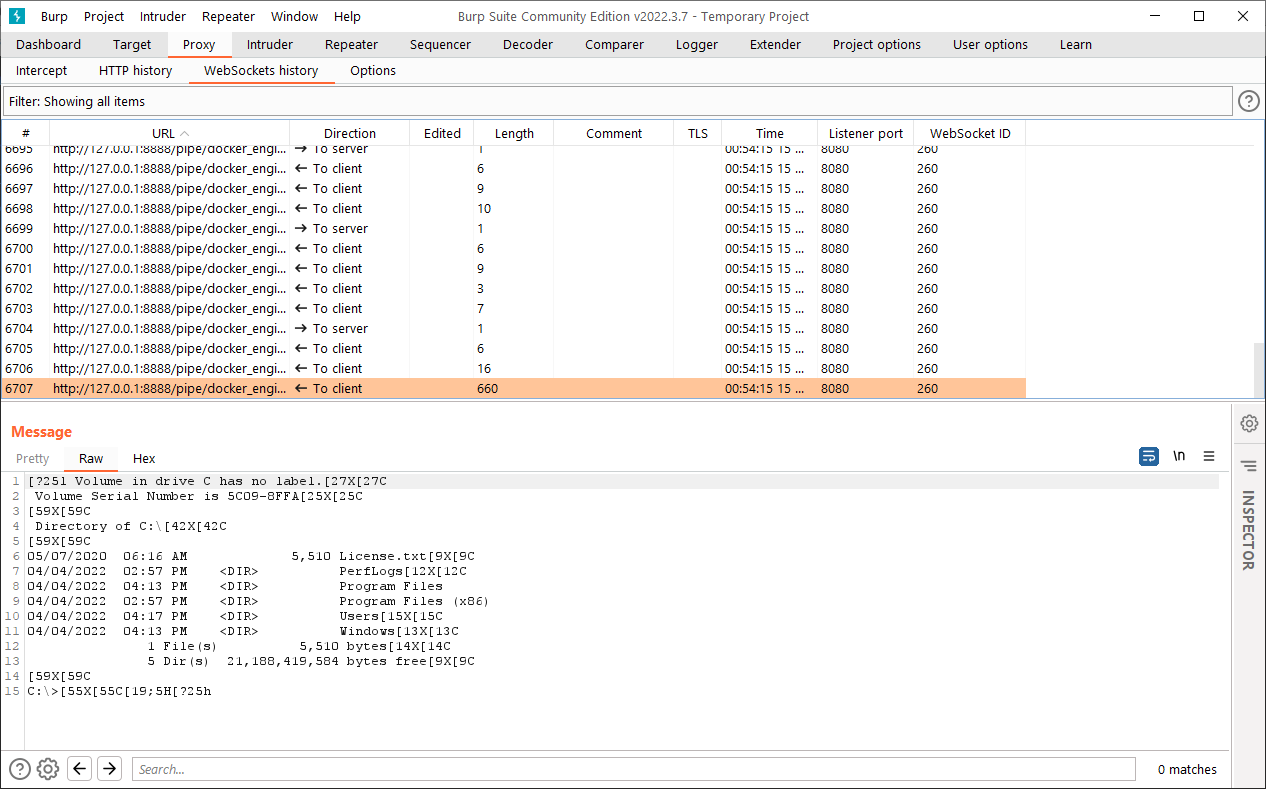
Task: Toggle word wrap icon in message editor
Action: pos(1149,456)
